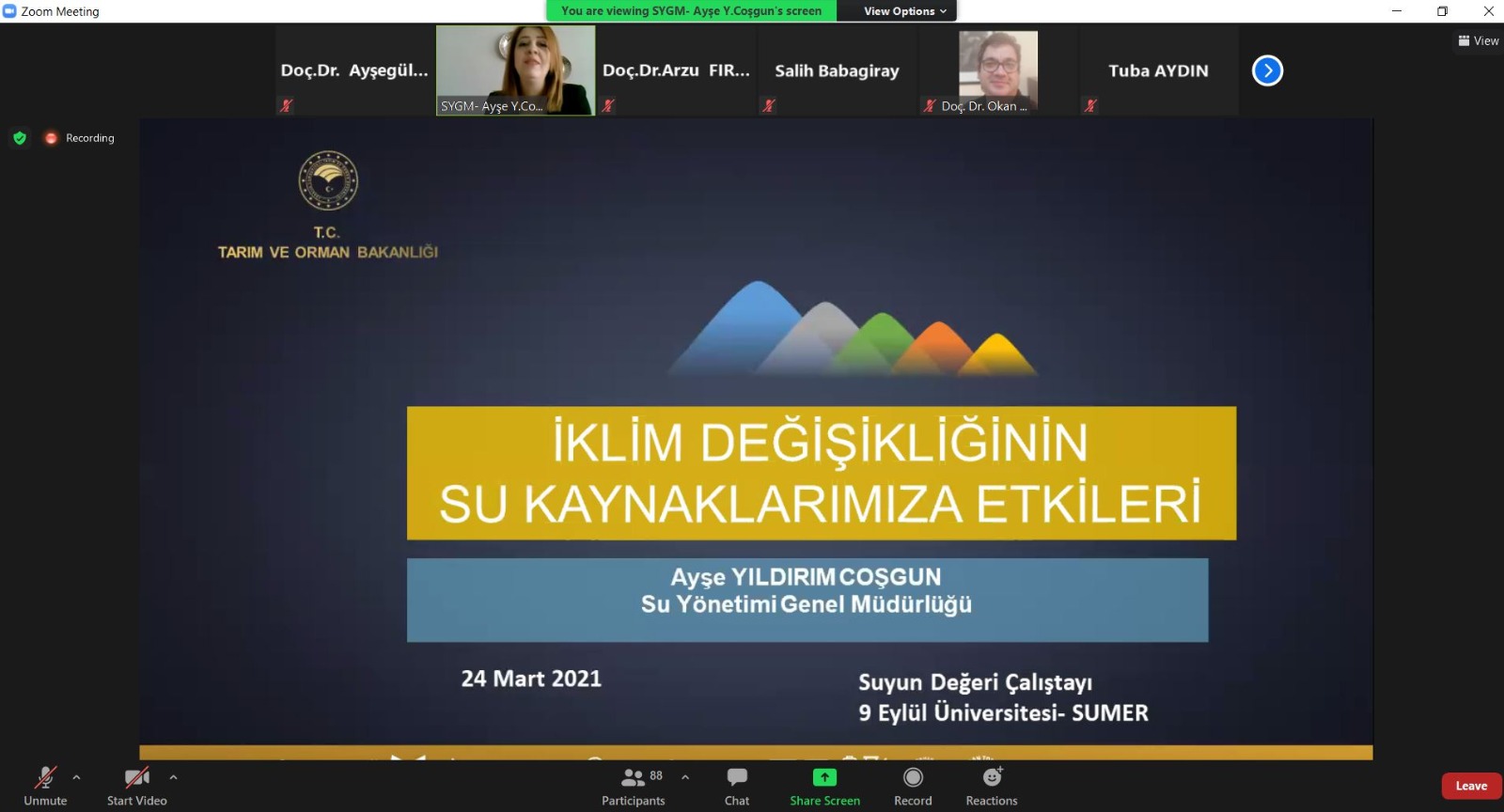
Task: Start recording with the Record button
Action: pos(913,786)
